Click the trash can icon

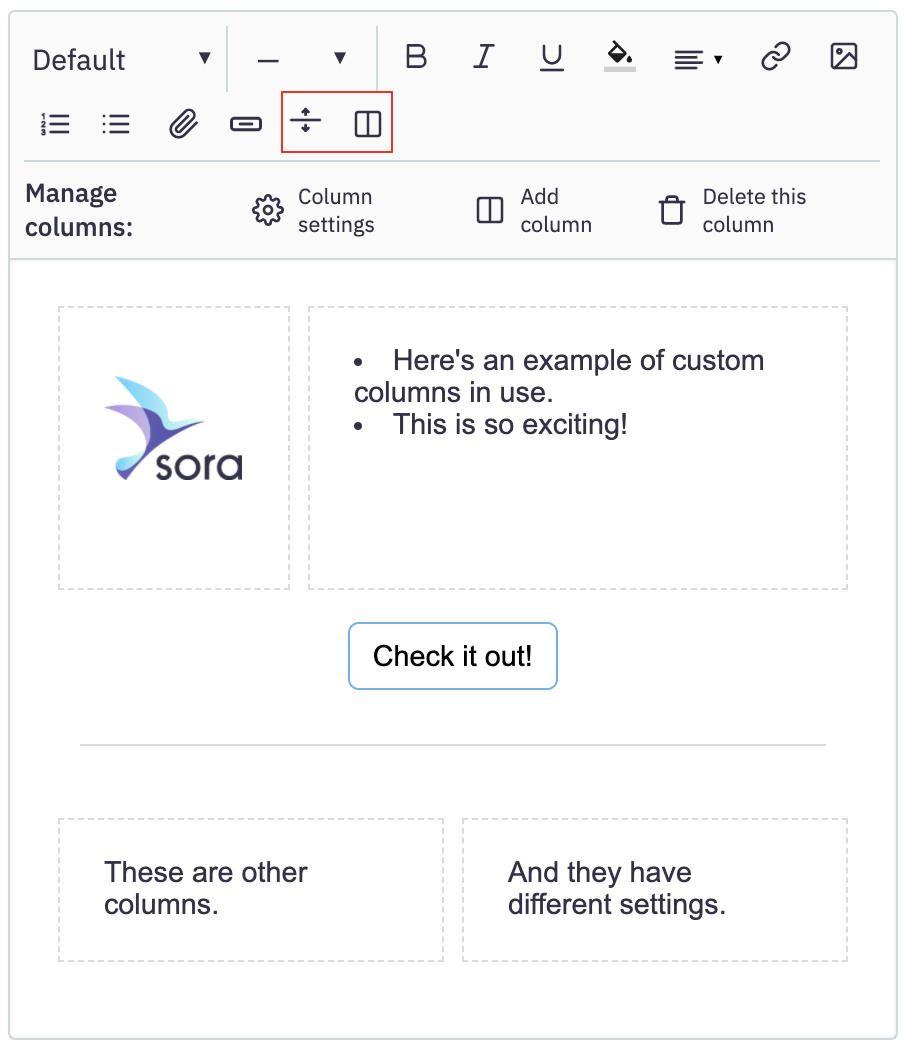[x=672, y=210]
